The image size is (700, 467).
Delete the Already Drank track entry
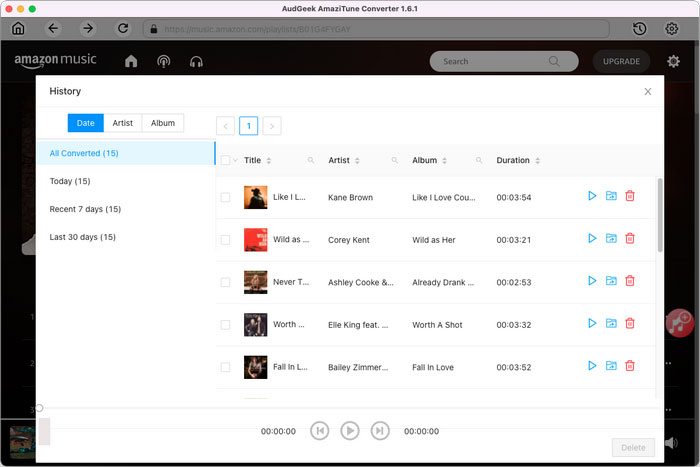point(630,281)
